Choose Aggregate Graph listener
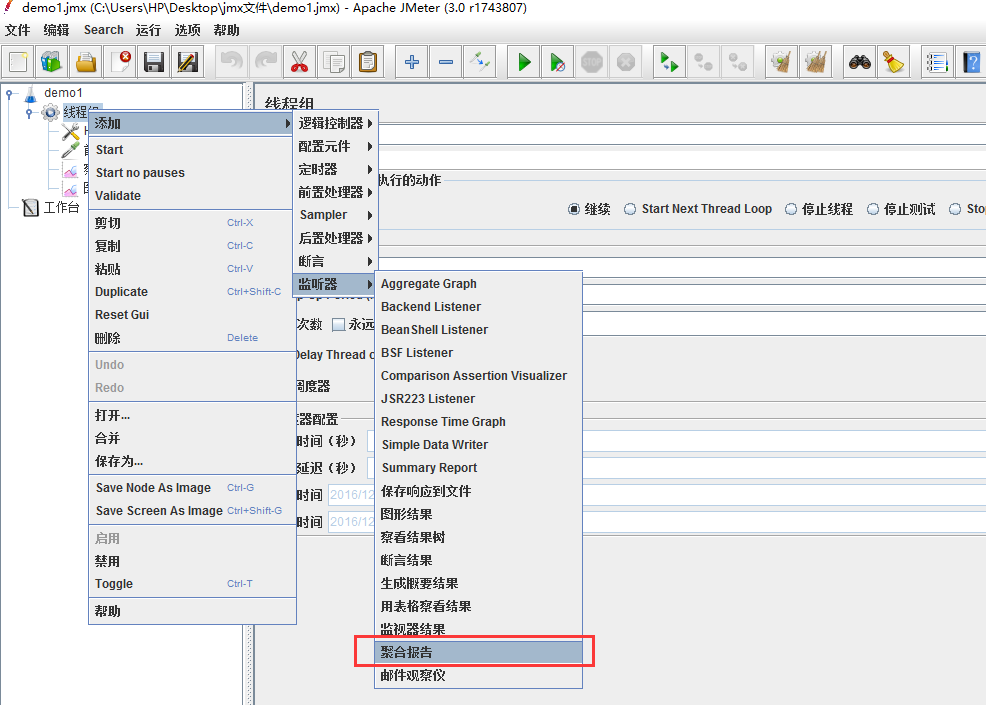Screen dimensions: 986x705 pos(479,284)
